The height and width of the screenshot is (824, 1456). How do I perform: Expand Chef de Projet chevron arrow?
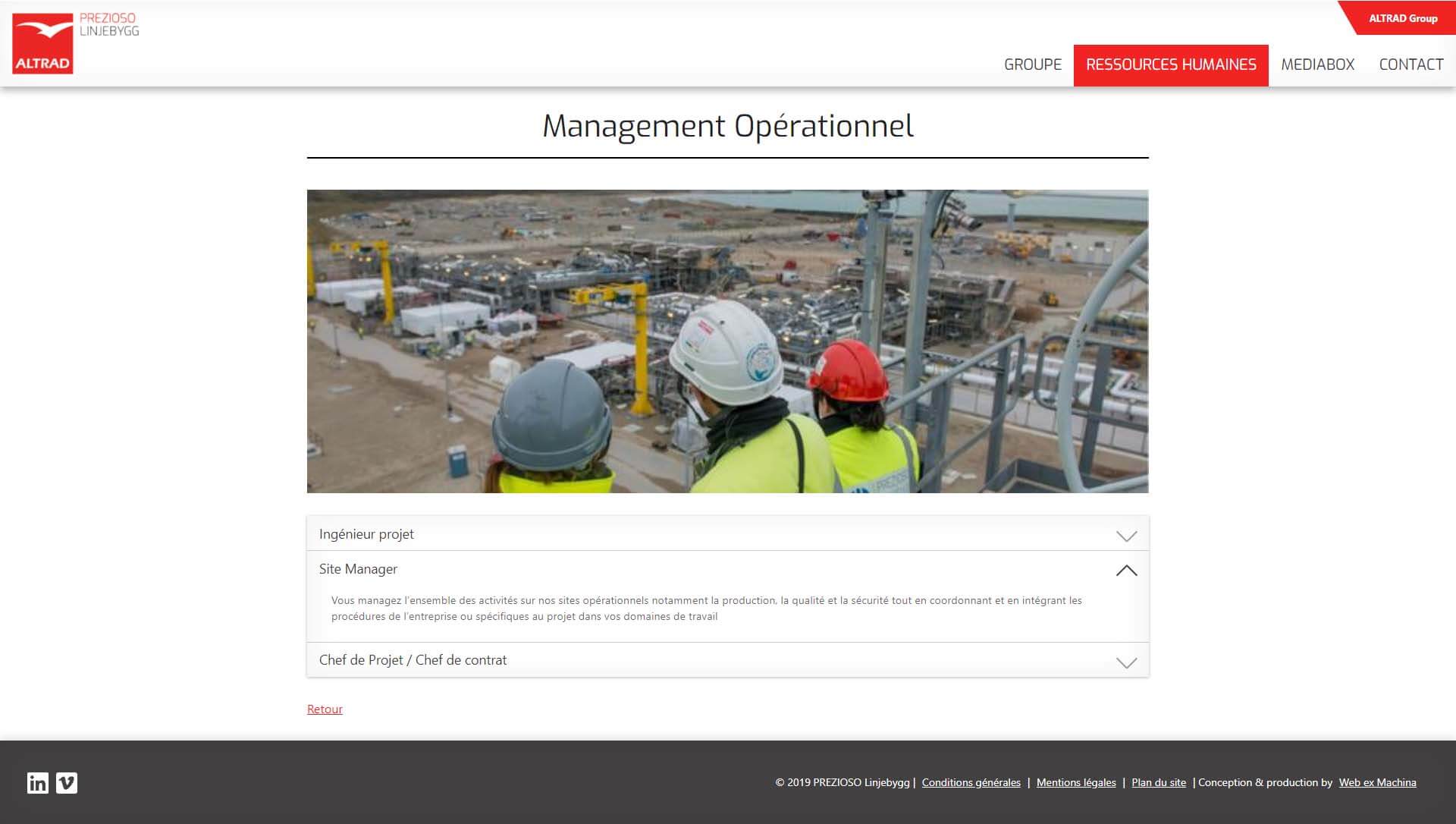1126,662
